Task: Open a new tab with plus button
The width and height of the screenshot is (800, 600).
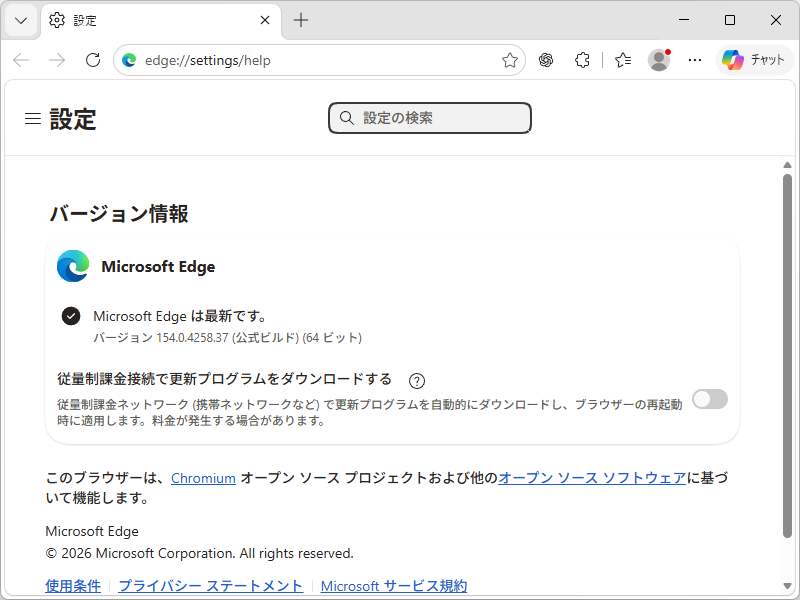Action: [x=301, y=20]
